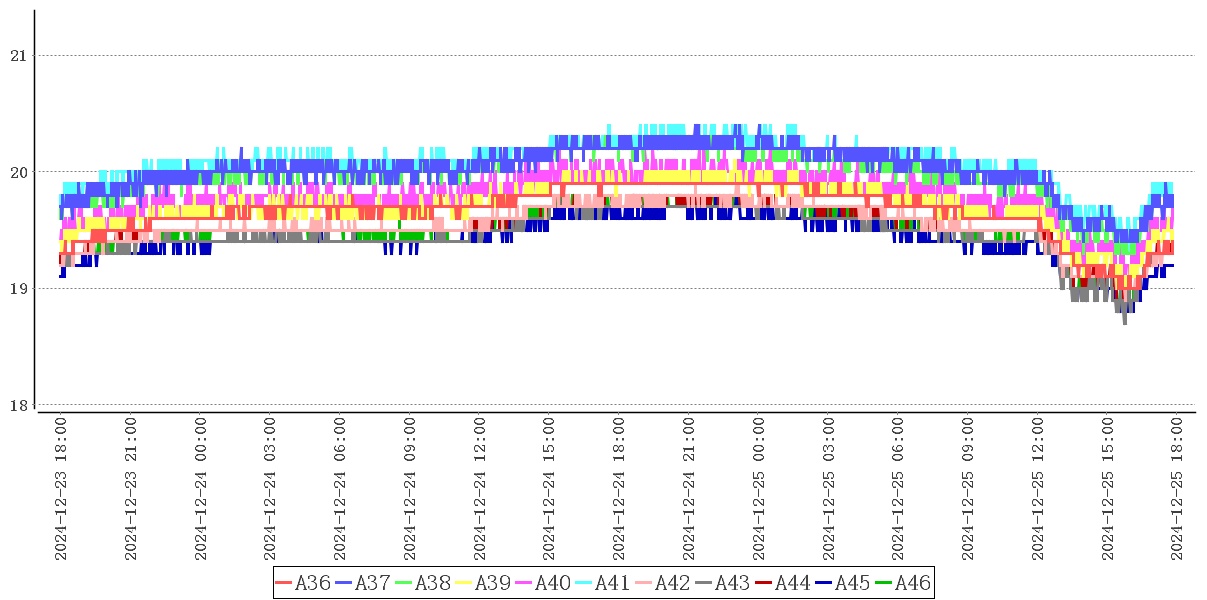
Task: Select the 2024-12-24 00:00 time axis label
Action: (201, 489)
